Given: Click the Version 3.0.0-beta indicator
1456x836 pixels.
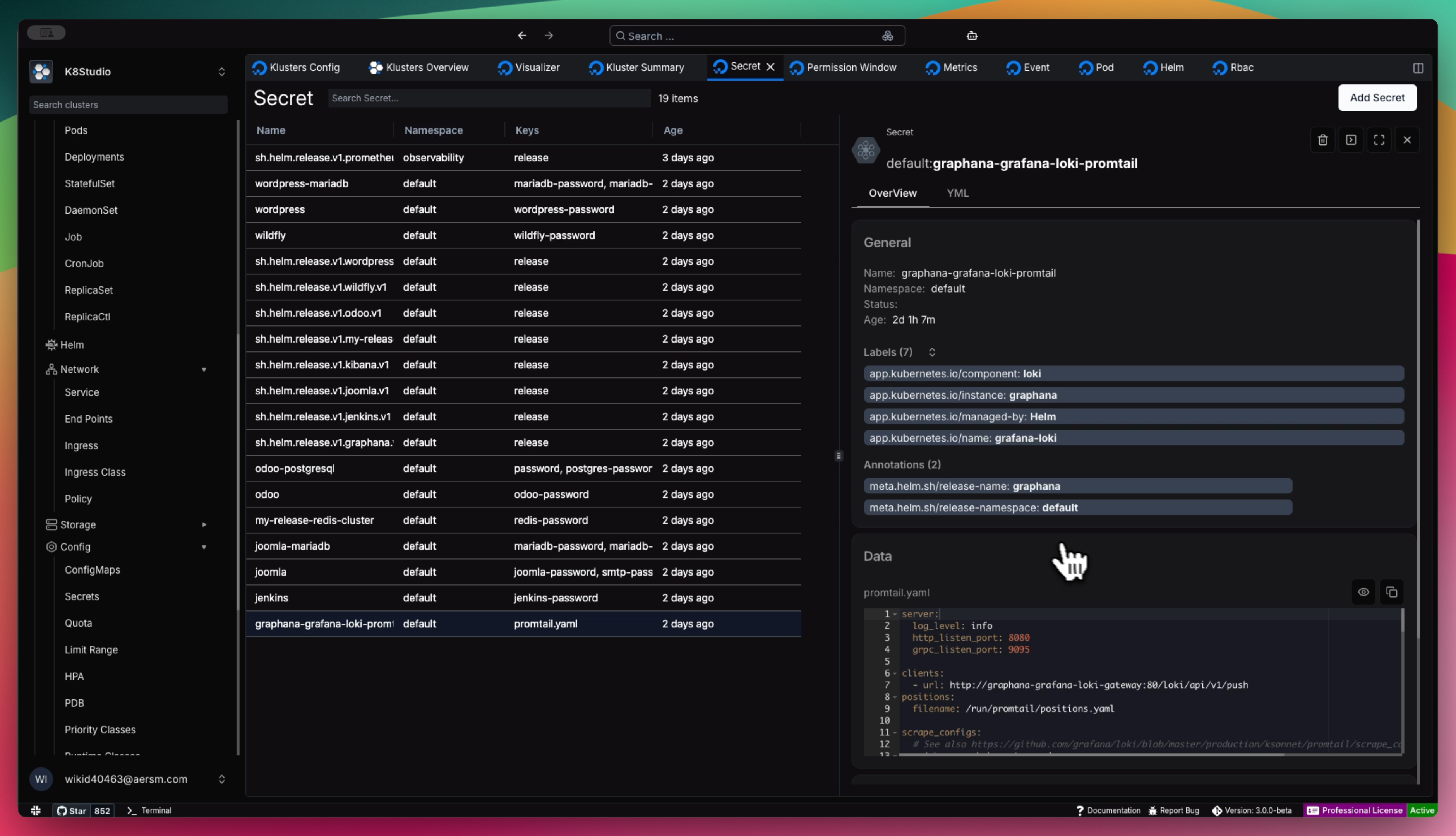Looking at the screenshot, I should coord(1252,810).
